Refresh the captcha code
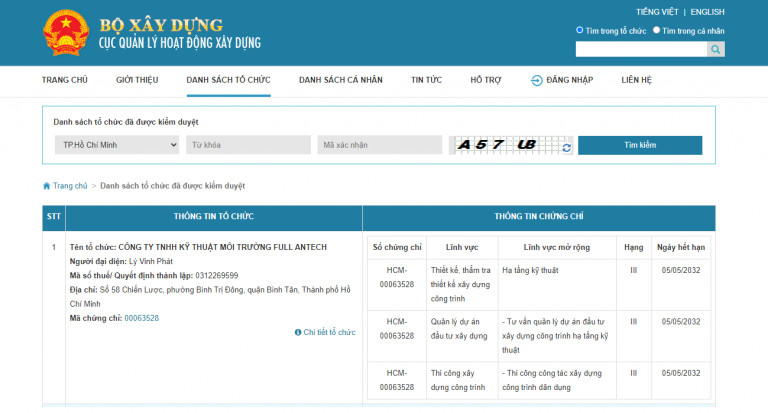The width and height of the screenshot is (768, 413). coord(567,147)
